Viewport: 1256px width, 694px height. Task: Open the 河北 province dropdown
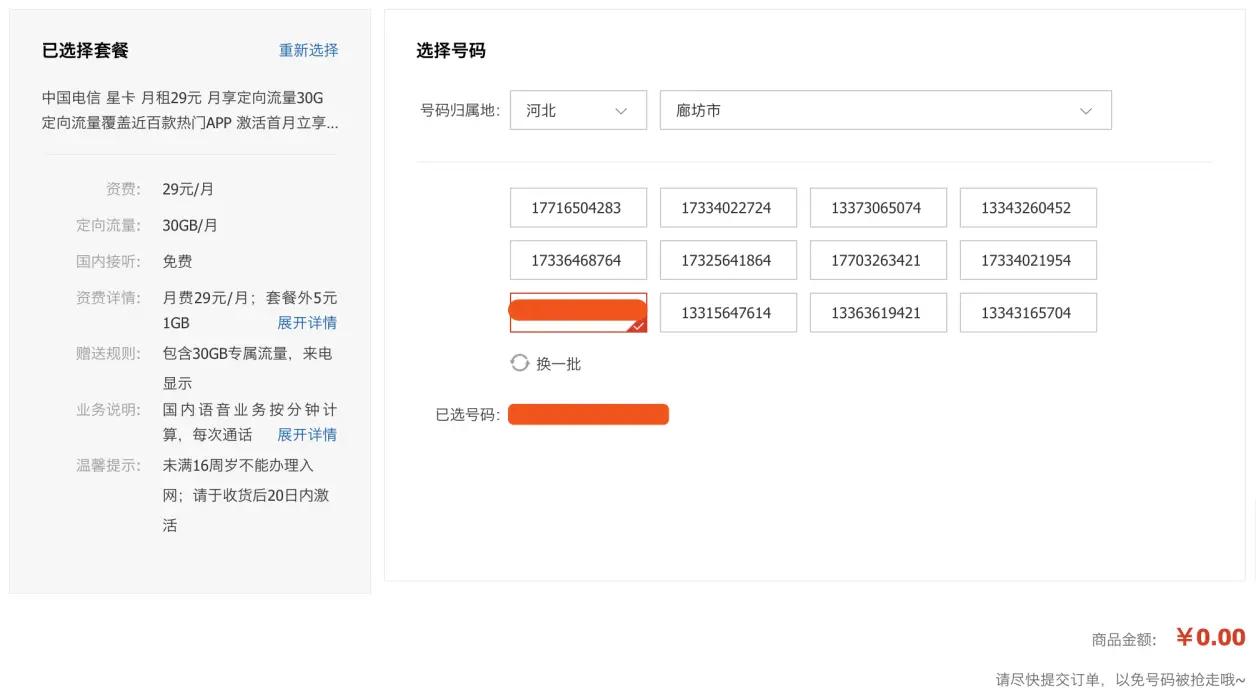pyautogui.click(x=578, y=110)
